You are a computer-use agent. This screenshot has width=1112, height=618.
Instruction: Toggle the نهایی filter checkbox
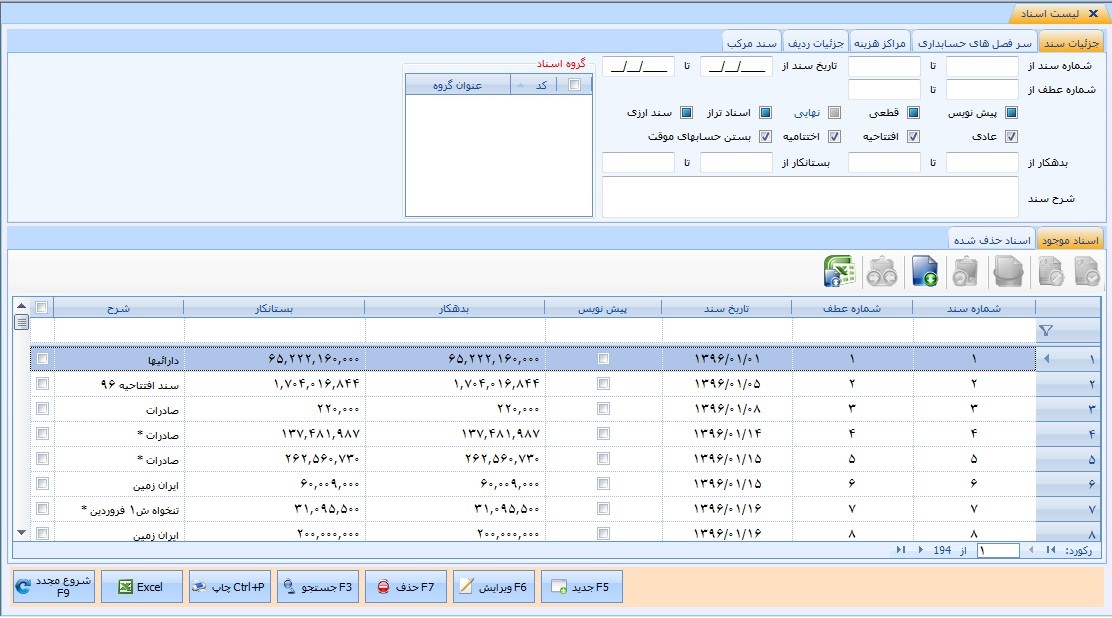(835, 113)
